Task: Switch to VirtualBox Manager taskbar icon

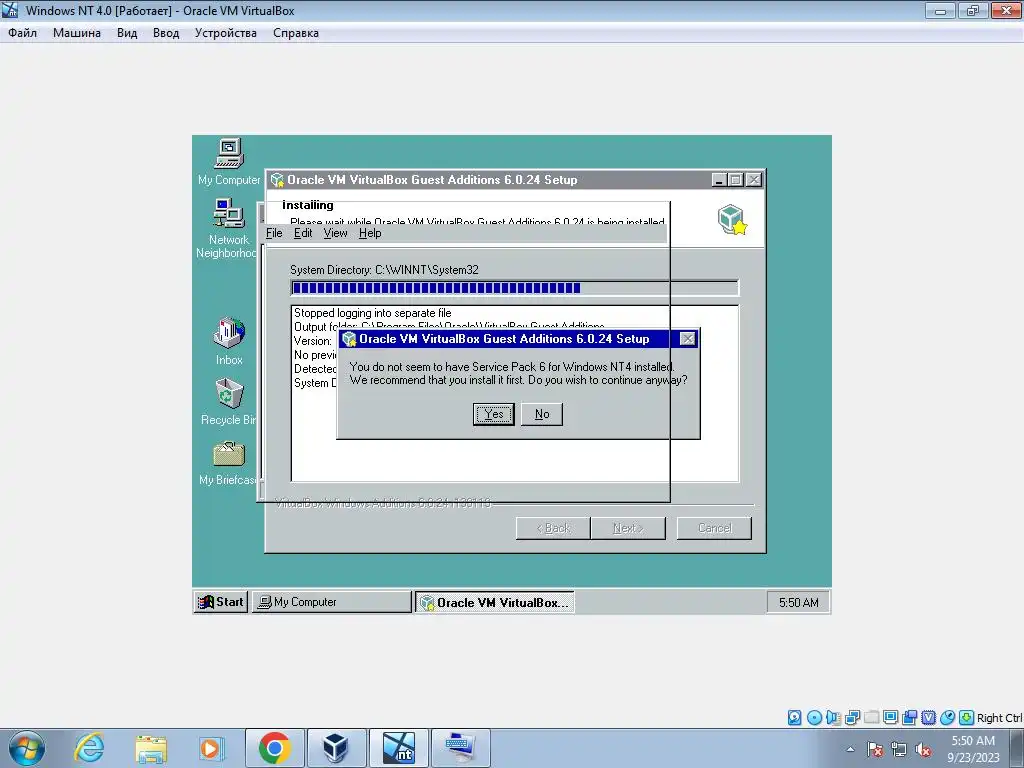Action: tap(336, 748)
